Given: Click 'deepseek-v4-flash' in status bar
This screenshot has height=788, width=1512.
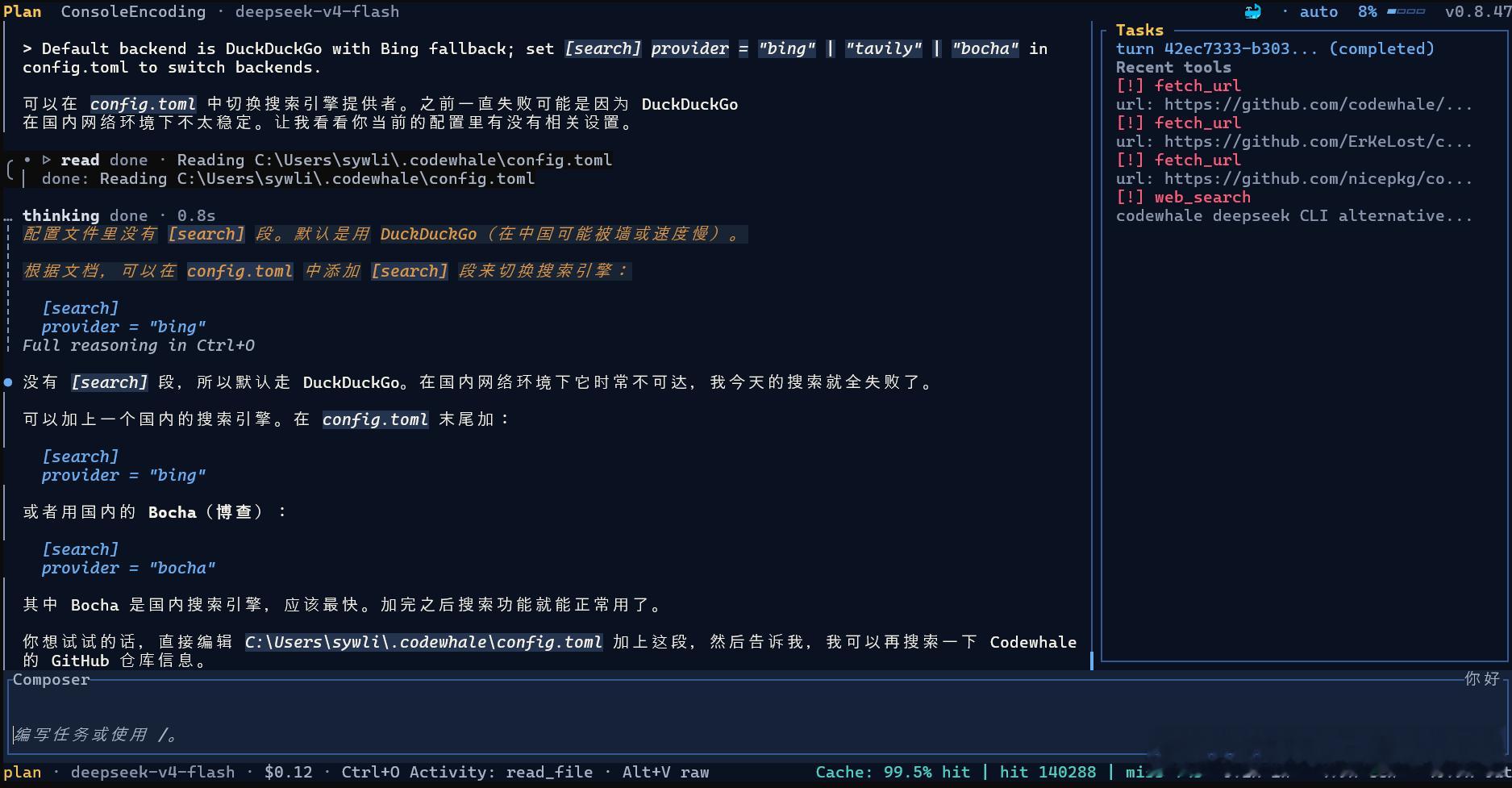Looking at the screenshot, I should (152, 772).
